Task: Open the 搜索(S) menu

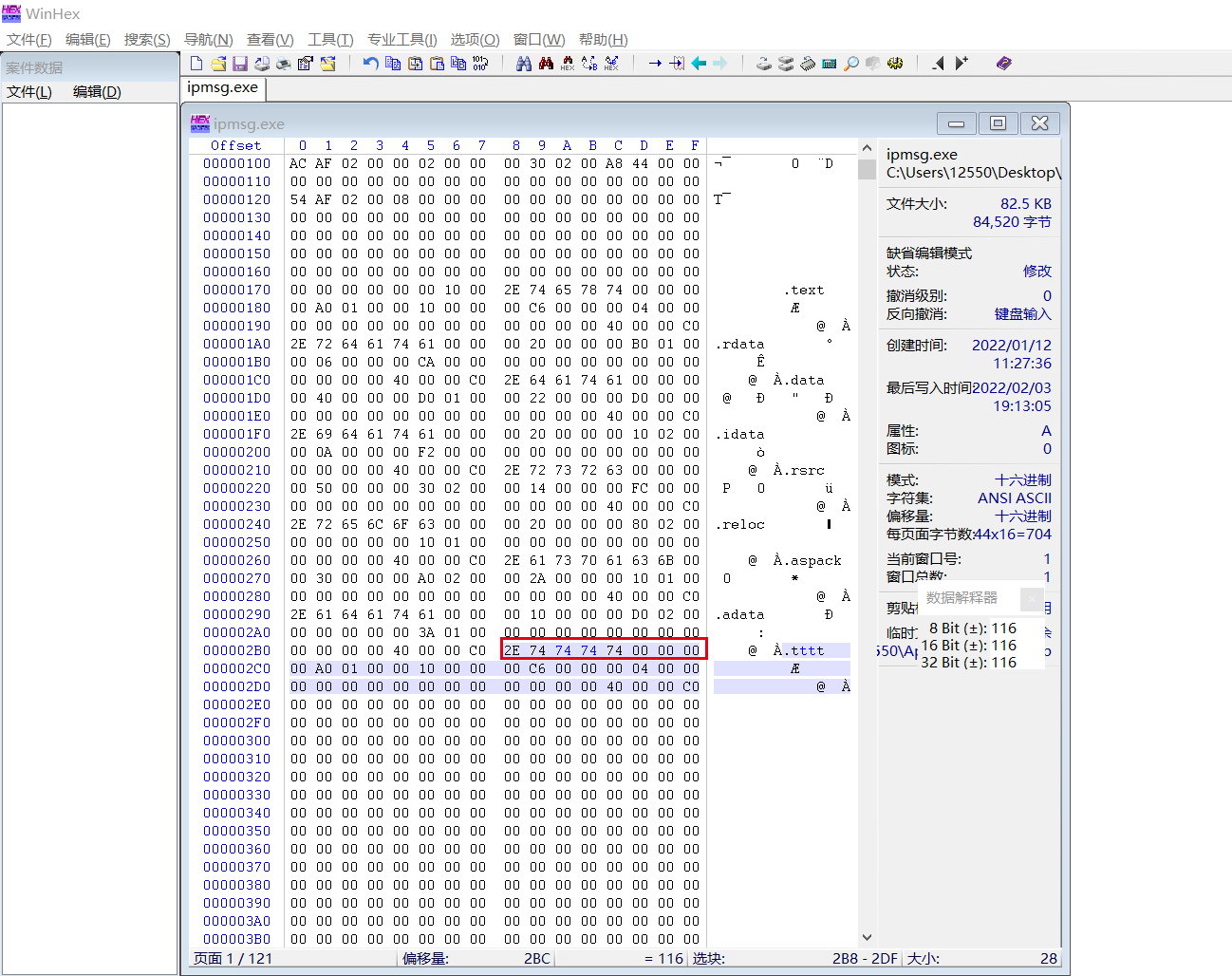Action: pyautogui.click(x=147, y=39)
